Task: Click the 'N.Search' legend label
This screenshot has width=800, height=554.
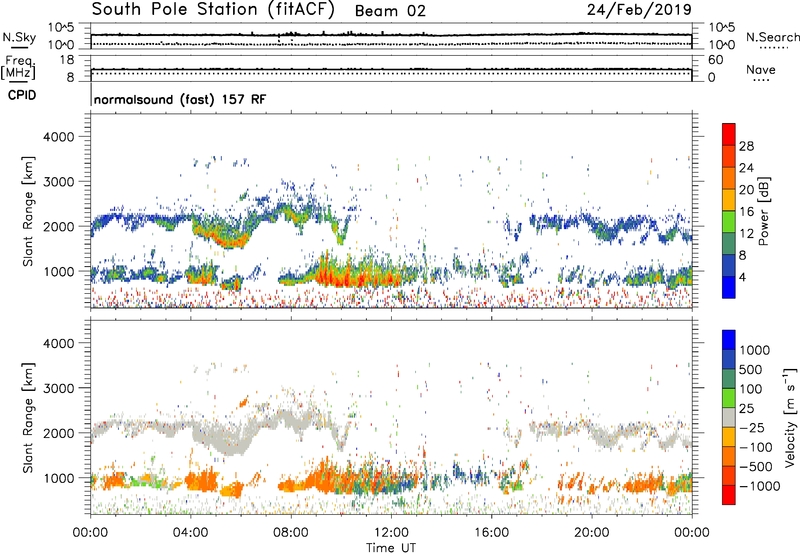Action: [x=772, y=37]
